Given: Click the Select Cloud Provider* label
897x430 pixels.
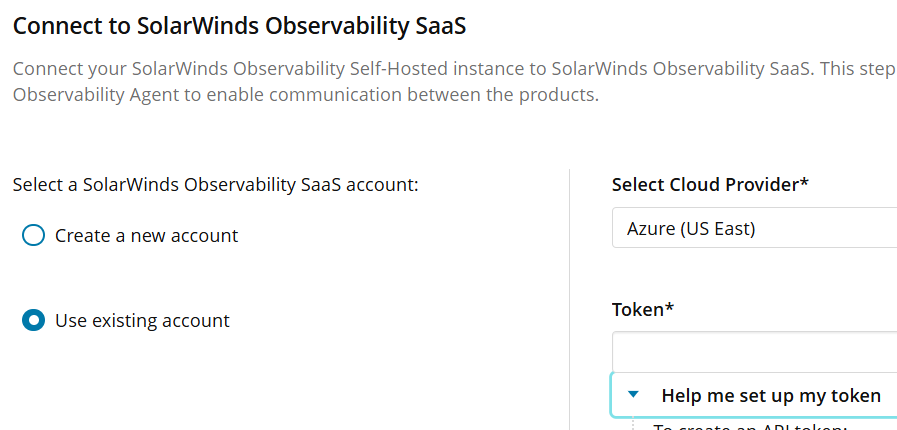Looking at the screenshot, I should click(x=710, y=185).
